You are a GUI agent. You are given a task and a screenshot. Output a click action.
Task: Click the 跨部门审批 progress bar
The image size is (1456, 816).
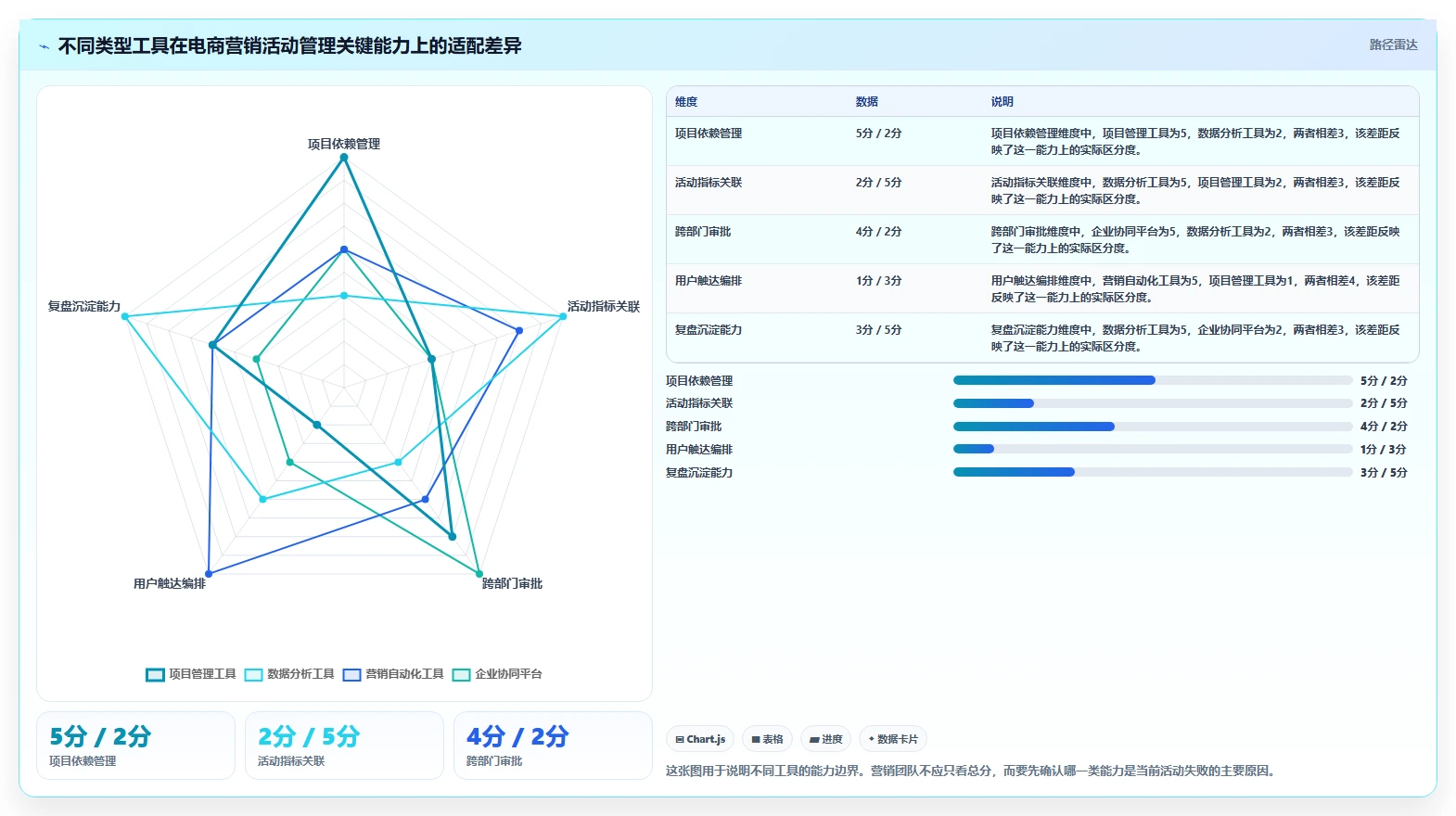point(1153,427)
